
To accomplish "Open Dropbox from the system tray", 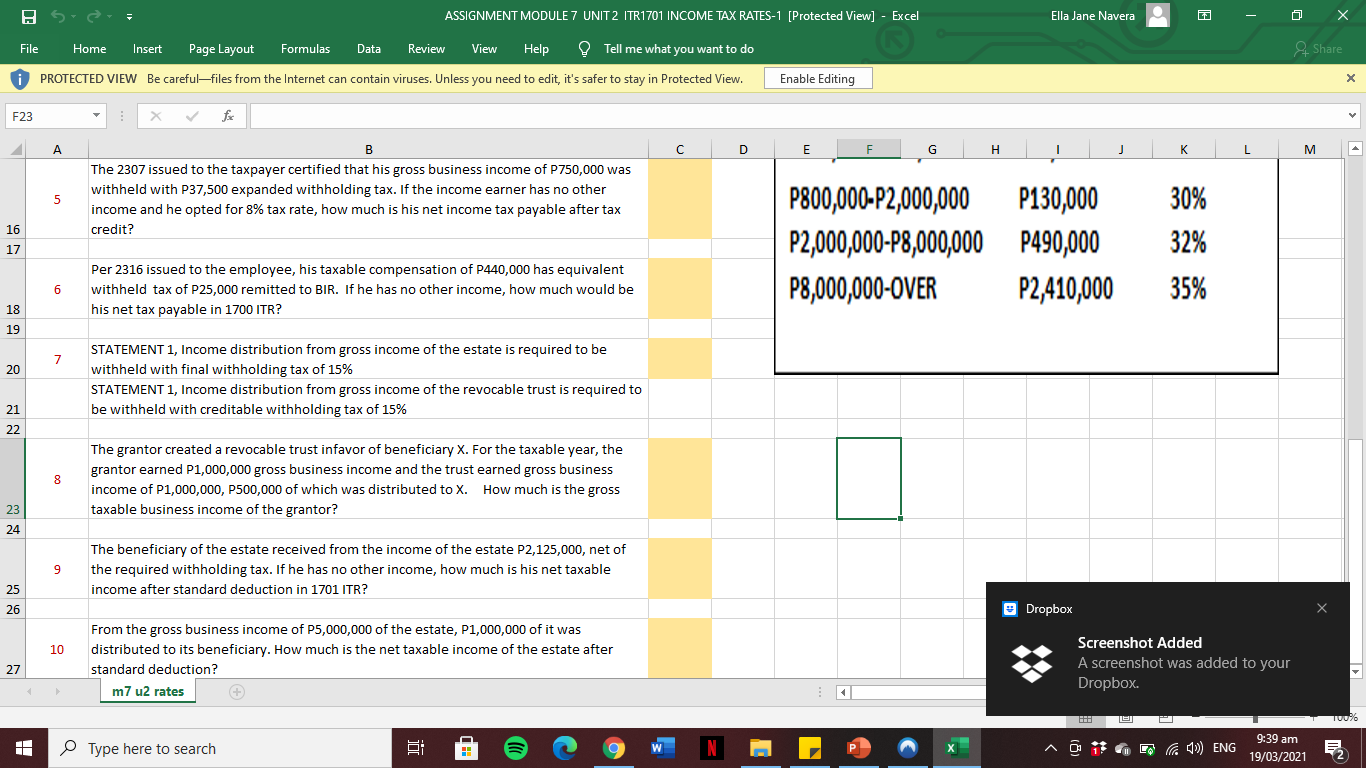I will pos(1097,748).
